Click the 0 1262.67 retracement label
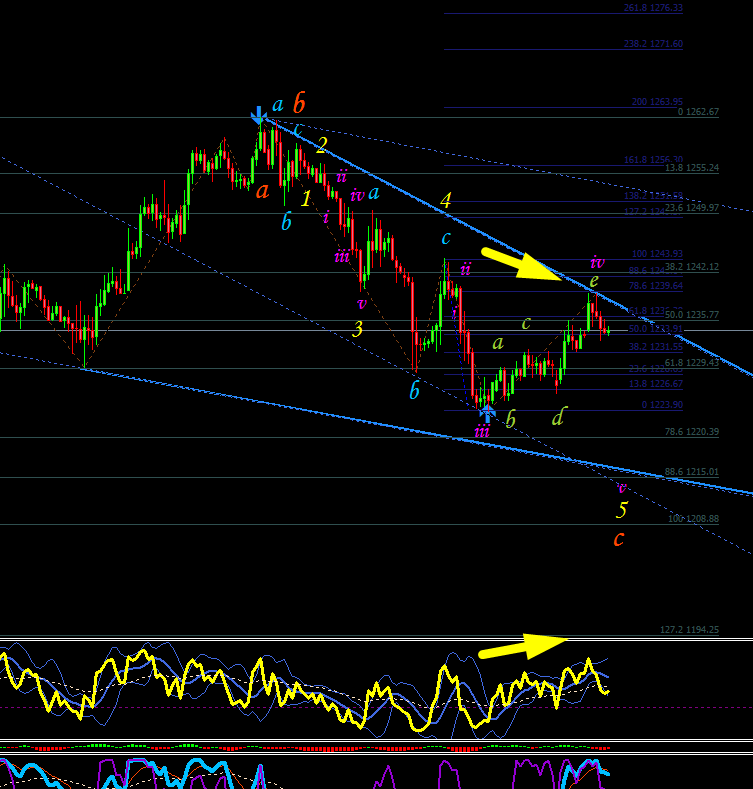Screen dimensions: 753x789 (698, 112)
